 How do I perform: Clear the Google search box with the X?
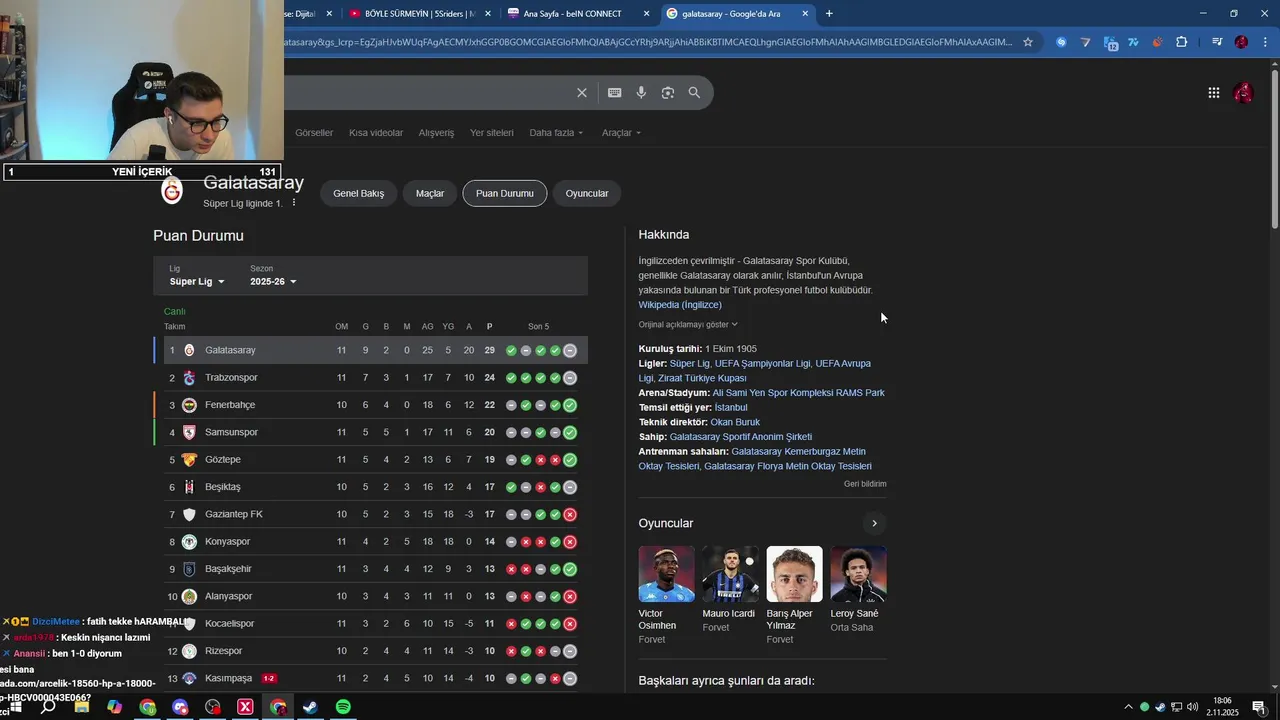(581, 93)
